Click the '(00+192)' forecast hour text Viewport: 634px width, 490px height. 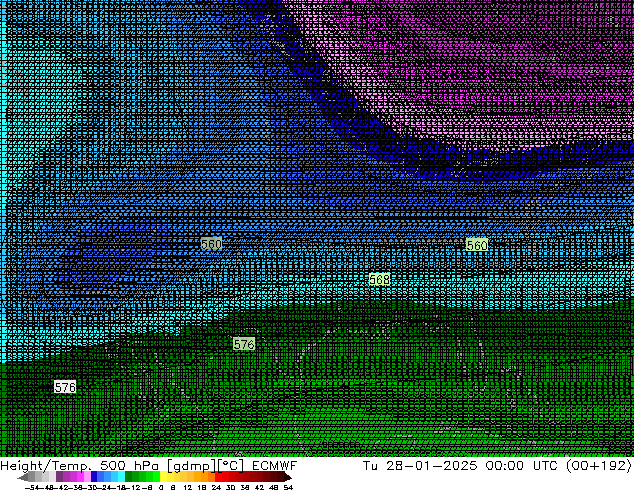pos(600,466)
